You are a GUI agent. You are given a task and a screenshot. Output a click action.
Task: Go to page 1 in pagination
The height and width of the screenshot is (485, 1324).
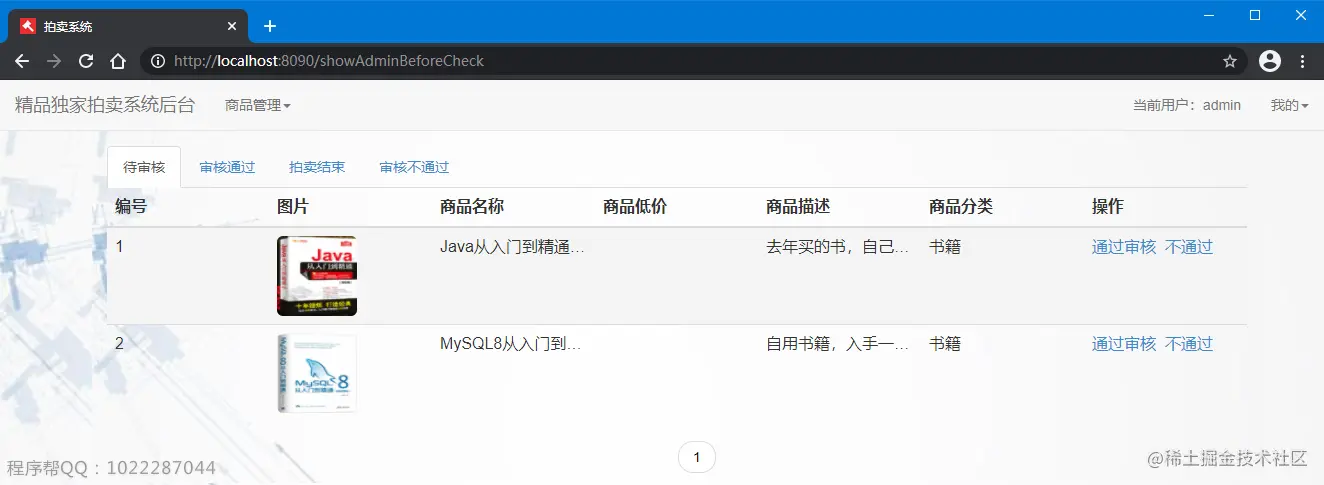(697, 457)
